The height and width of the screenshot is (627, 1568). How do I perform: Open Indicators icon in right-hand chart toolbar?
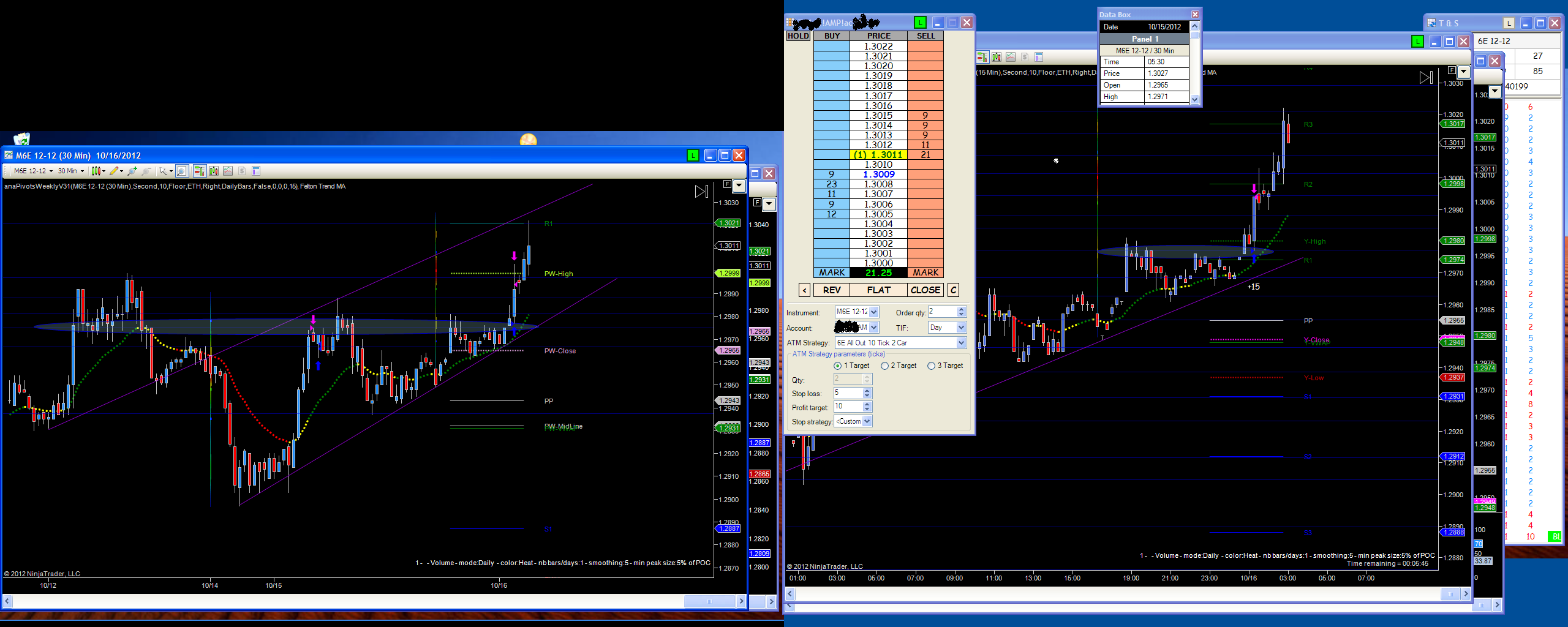[x=1011, y=57]
